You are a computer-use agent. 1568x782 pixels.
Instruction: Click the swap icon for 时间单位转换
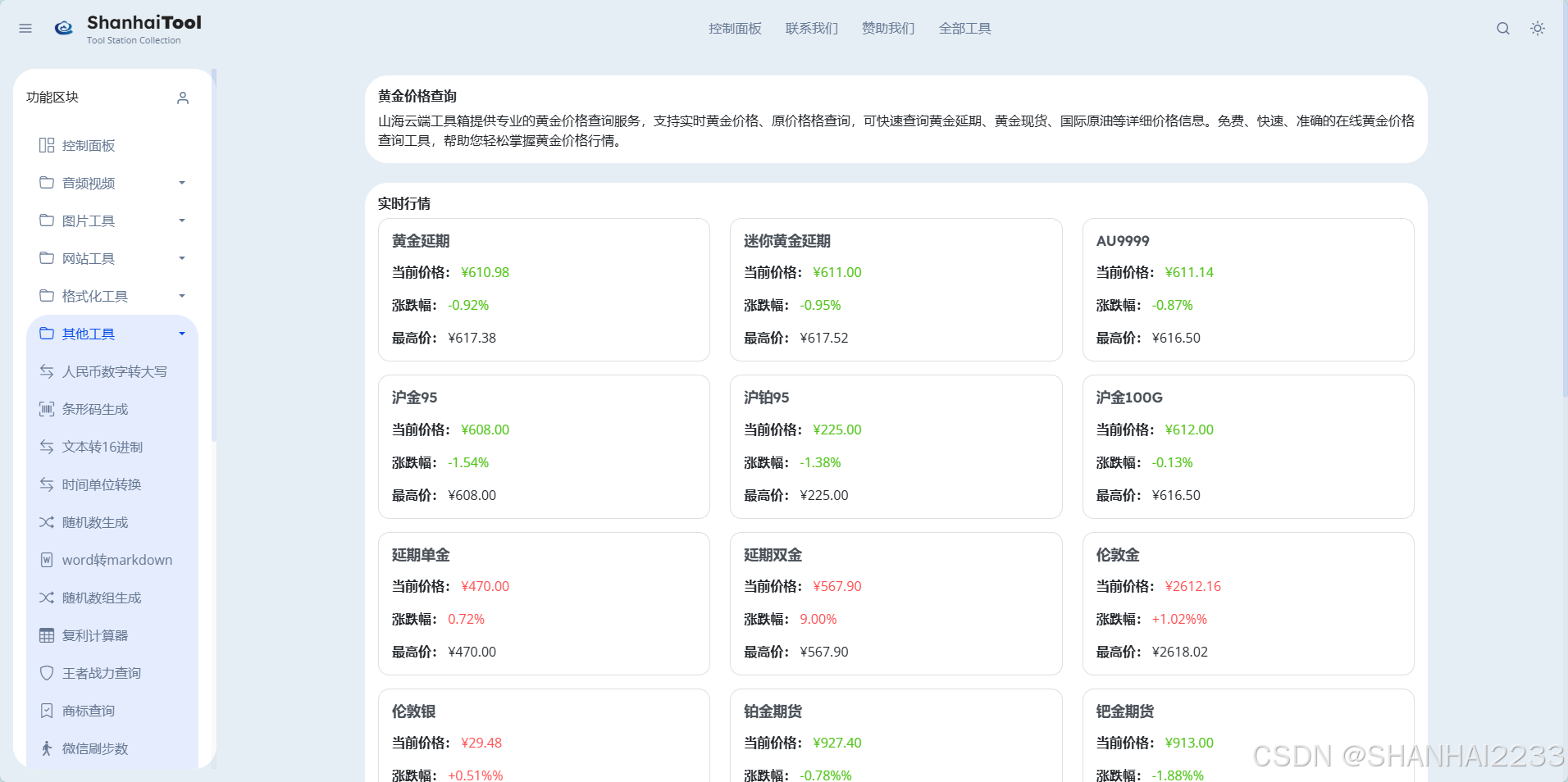click(x=47, y=484)
